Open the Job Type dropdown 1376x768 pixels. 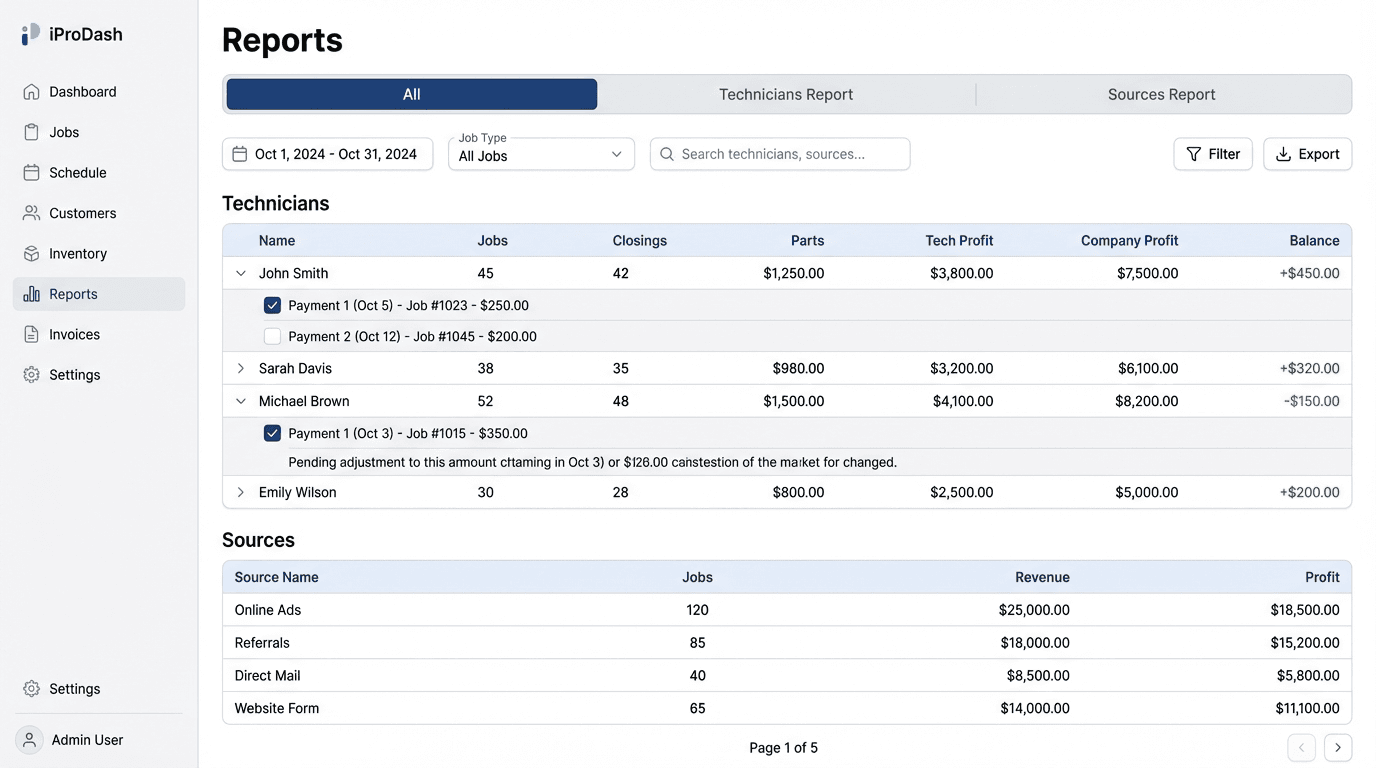[541, 156]
